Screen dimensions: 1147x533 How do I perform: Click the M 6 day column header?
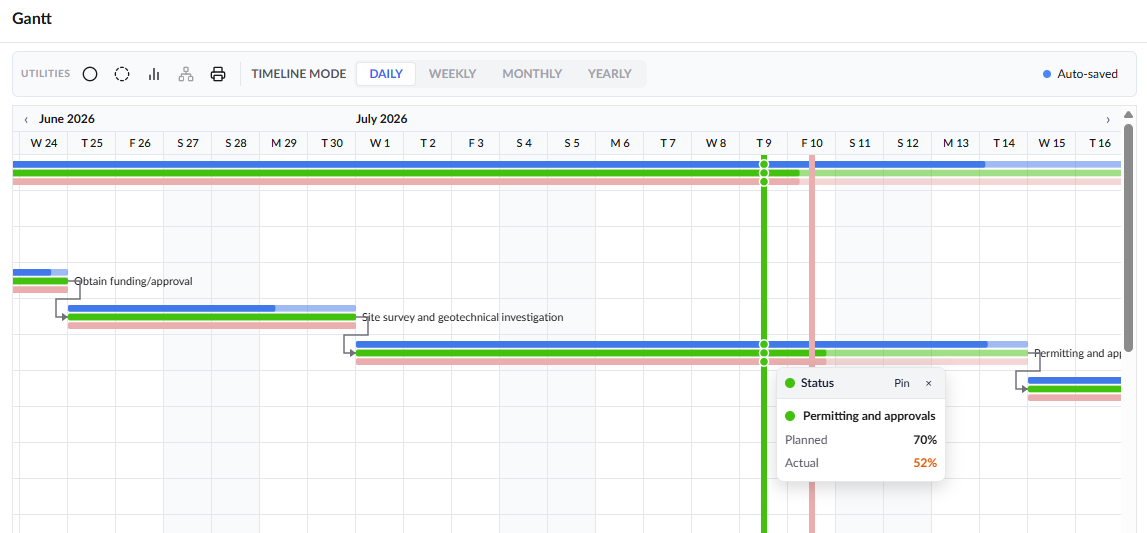pyautogui.click(x=620, y=143)
